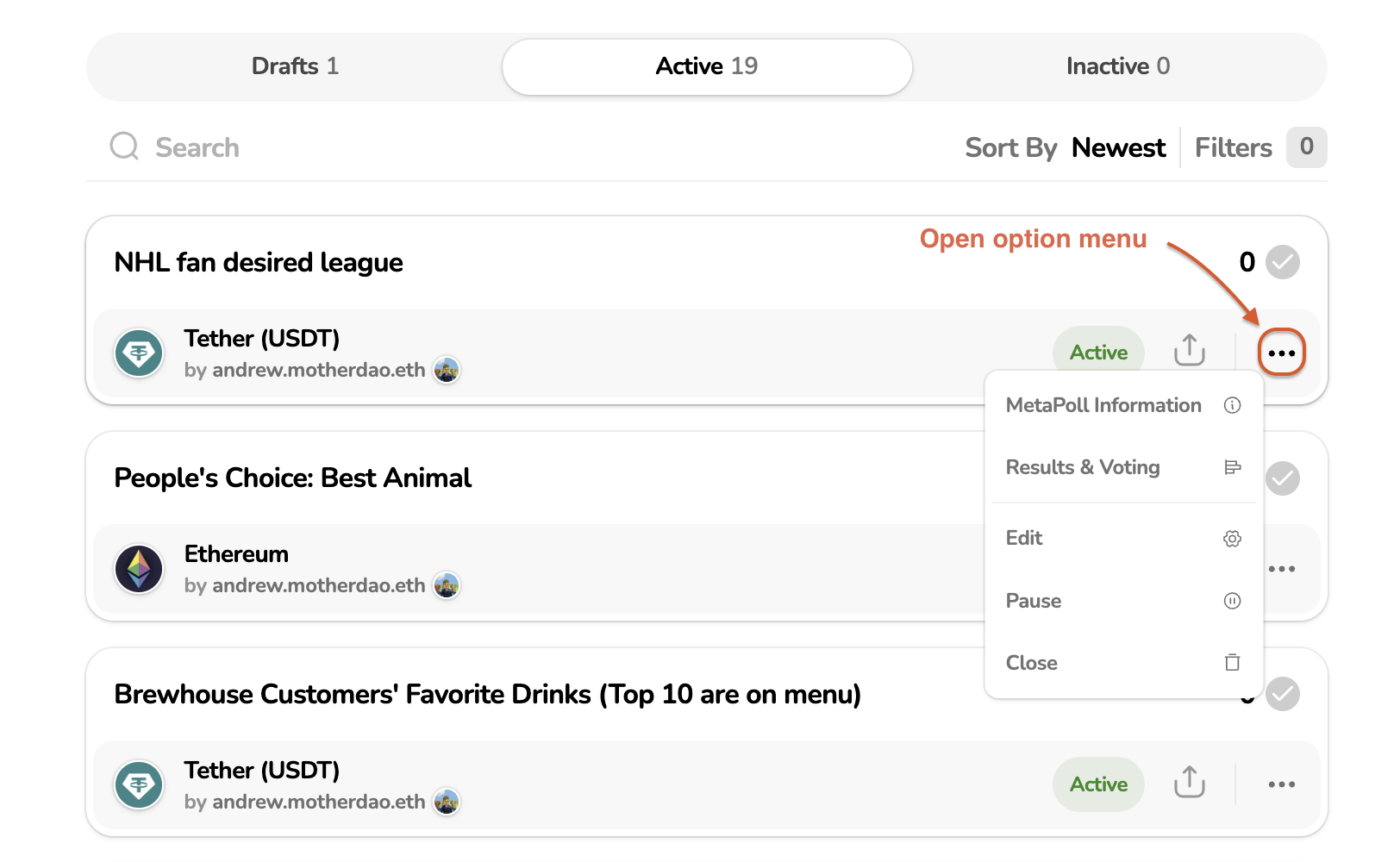Click the Ethereum logo icon
The image size is (1400, 862).
click(139, 569)
